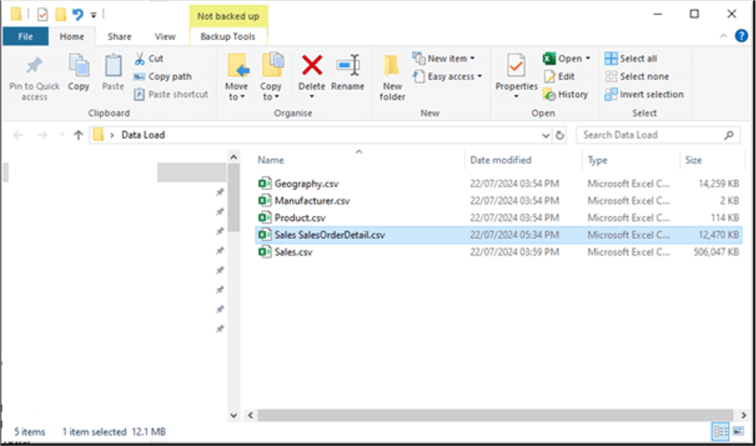Create a New folder
This screenshot has height=446, width=756.
click(392, 77)
